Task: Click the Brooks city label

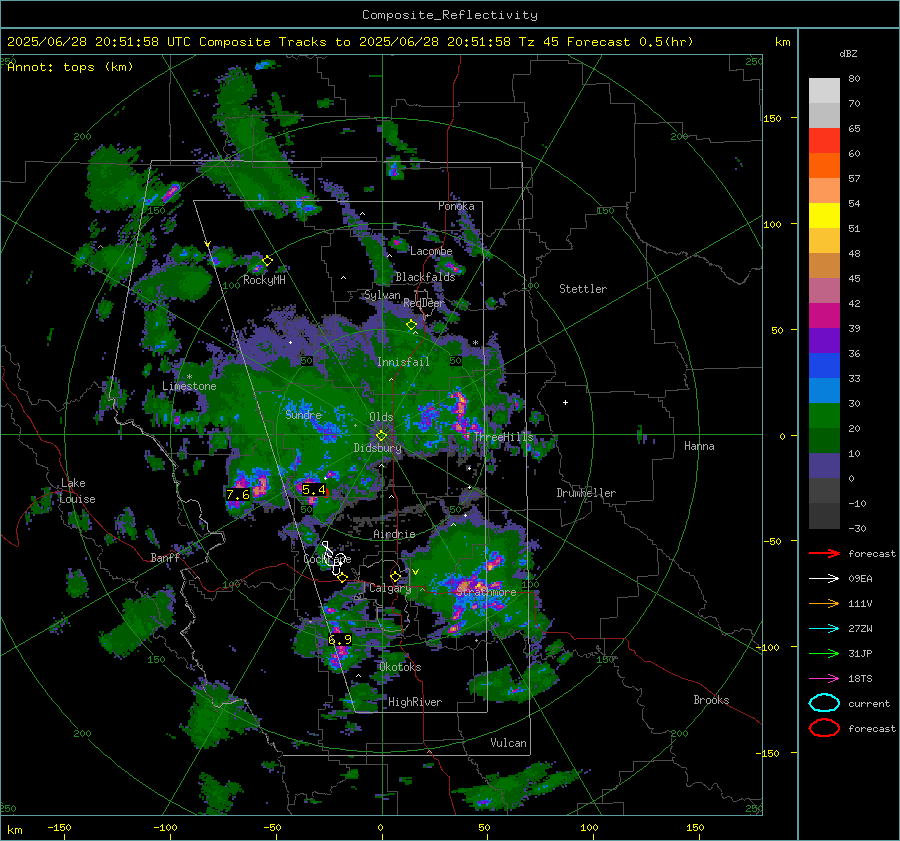Action: pyautogui.click(x=711, y=700)
